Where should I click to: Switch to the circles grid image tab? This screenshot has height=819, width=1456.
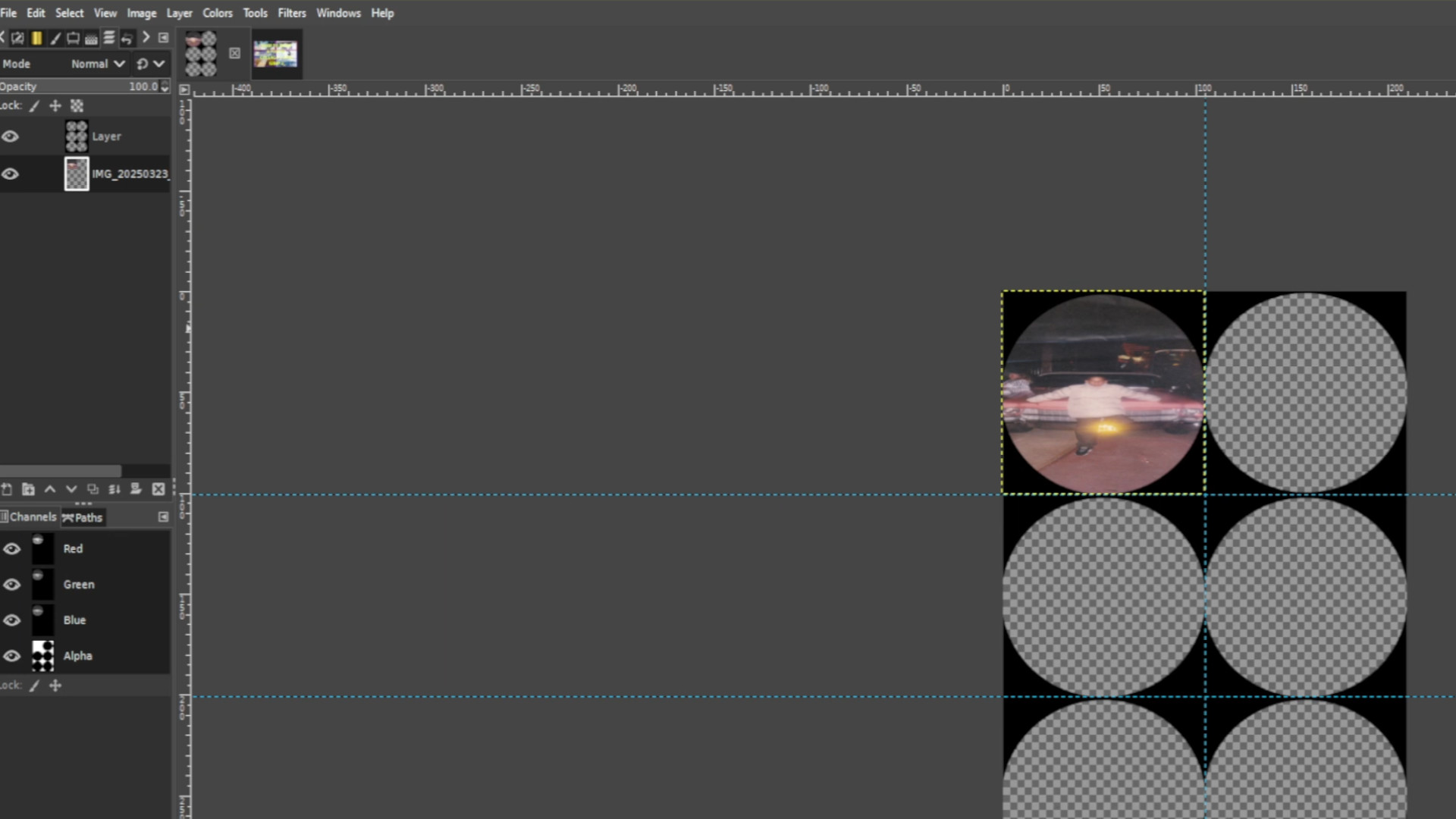pyautogui.click(x=201, y=54)
